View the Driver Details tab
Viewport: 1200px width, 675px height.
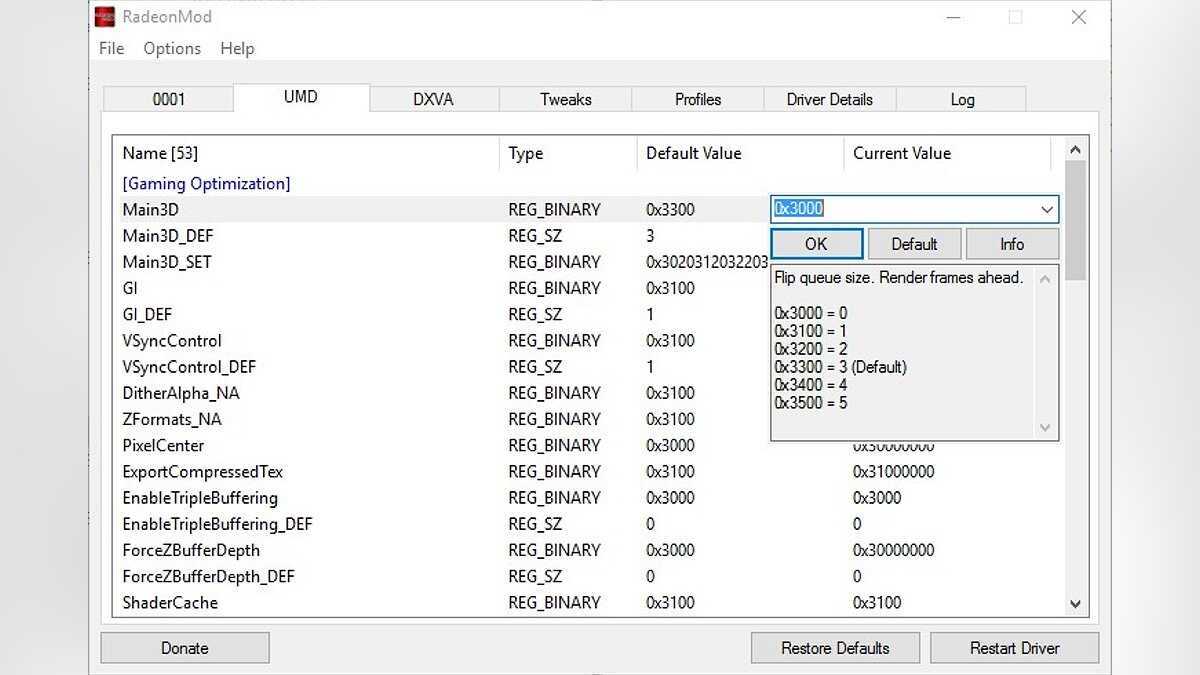click(829, 99)
